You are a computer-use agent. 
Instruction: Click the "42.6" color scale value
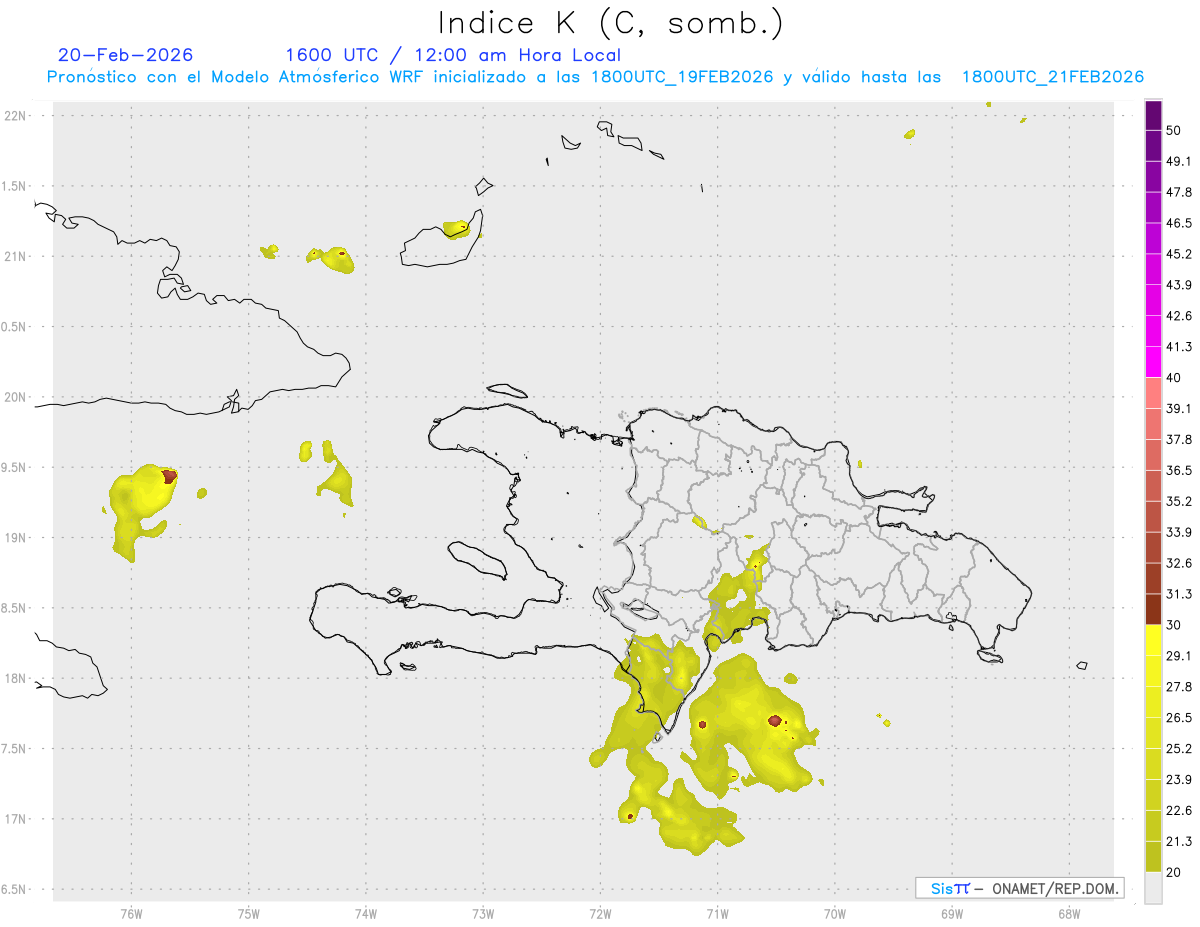(1179, 316)
